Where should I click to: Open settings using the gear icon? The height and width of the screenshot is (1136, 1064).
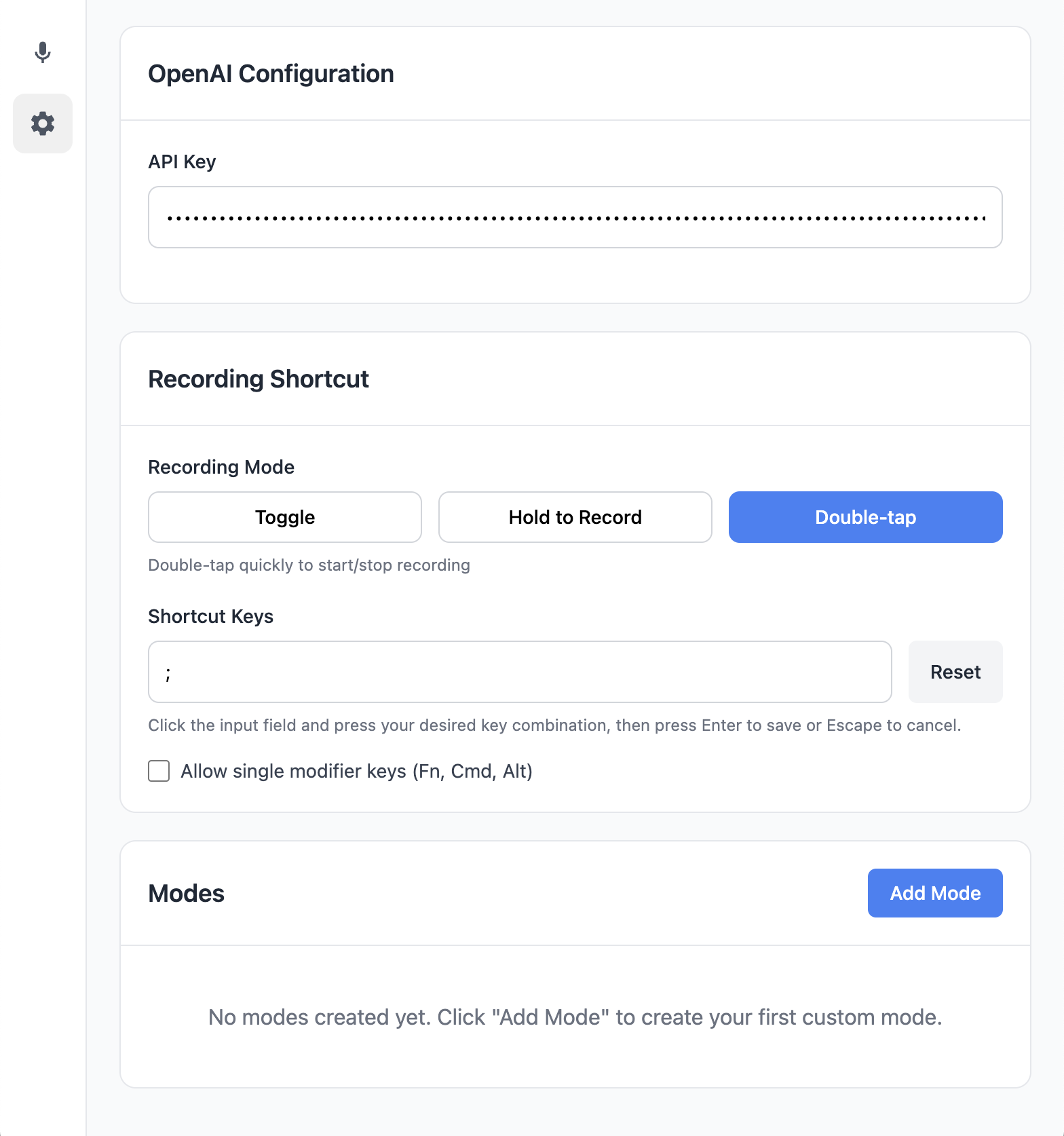pyautogui.click(x=43, y=124)
